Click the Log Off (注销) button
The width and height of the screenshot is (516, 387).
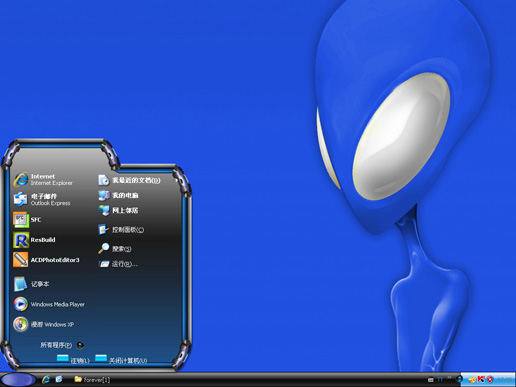tap(73, 359)
